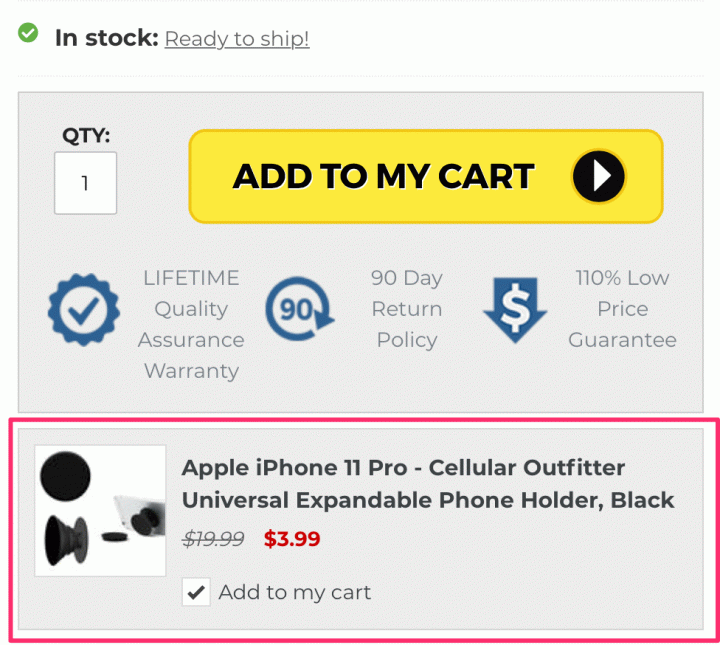Image resolution: width=720 pixels, height=645 pixels.
Task: Click the red $3.99 sale price
Action: tap(292, 540)
